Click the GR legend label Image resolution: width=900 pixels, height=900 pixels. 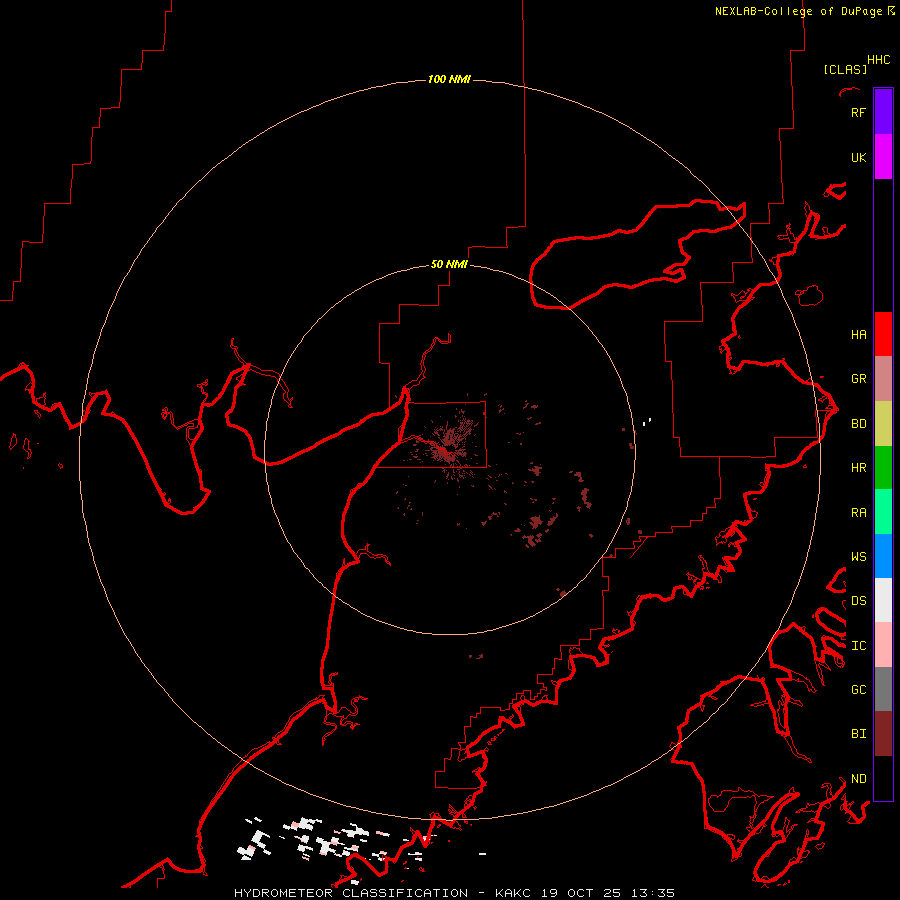[x=858, y=379]
